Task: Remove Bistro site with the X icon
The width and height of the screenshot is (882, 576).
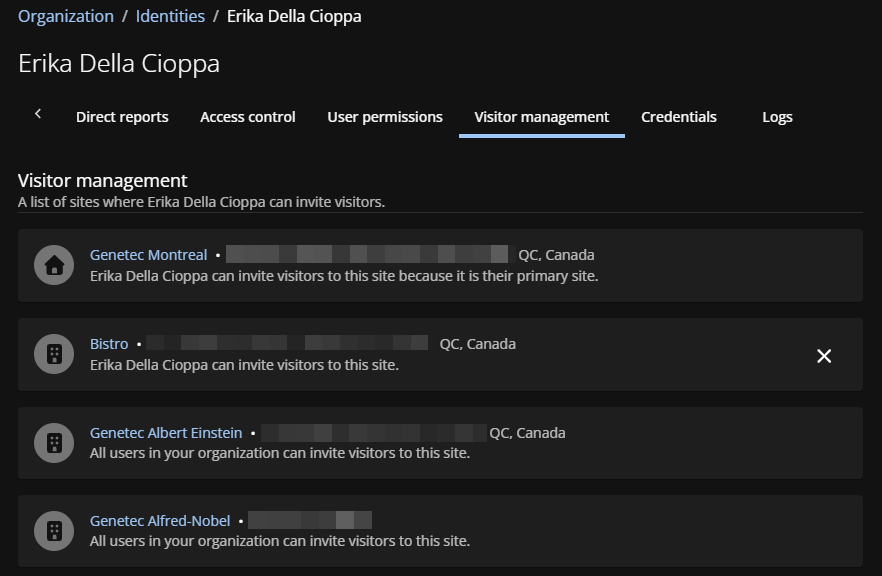Action: 824,356
